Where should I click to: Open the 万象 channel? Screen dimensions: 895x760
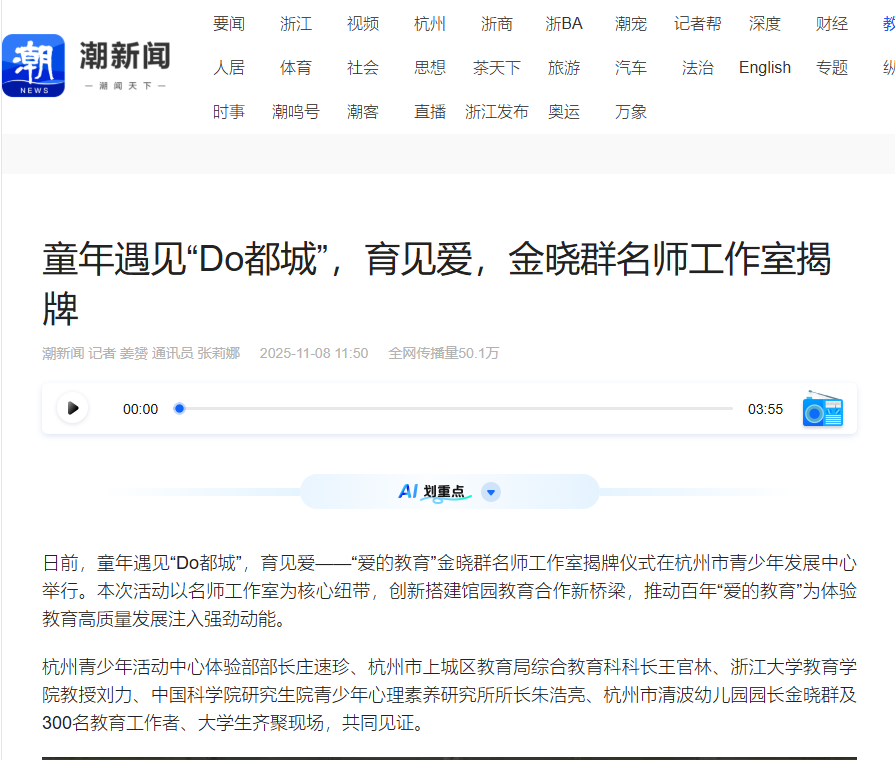click(631, 112)
